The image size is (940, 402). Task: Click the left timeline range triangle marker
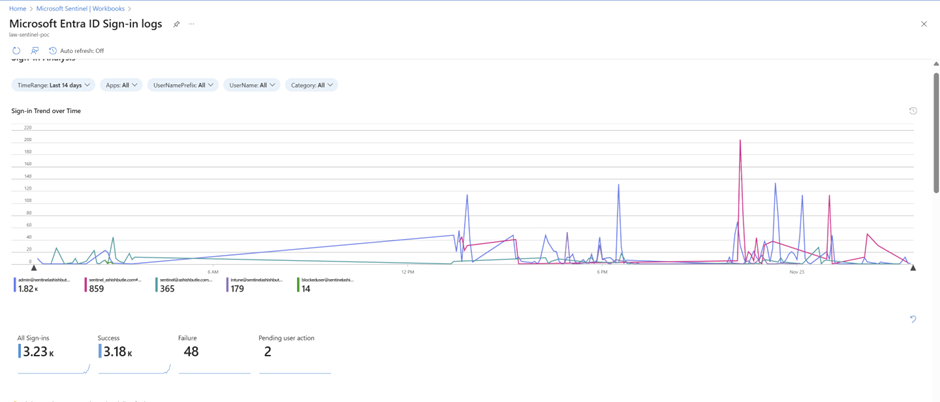[34, 267]
